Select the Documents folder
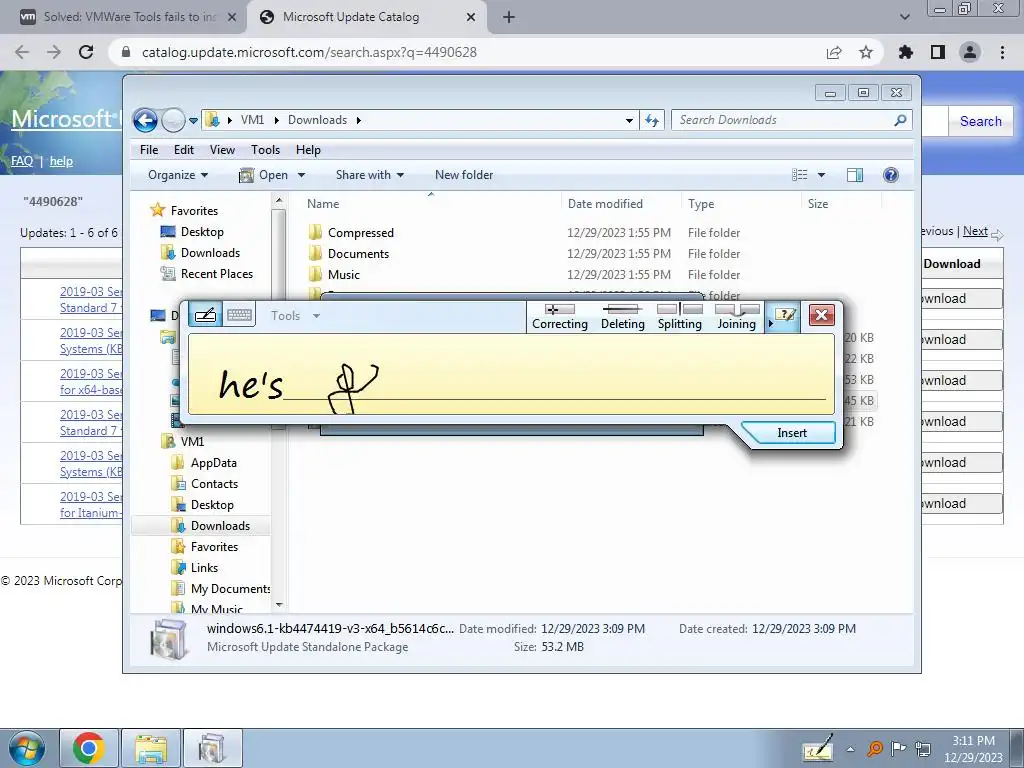Viewport: 1024px width, 768px height. point(358,253)
